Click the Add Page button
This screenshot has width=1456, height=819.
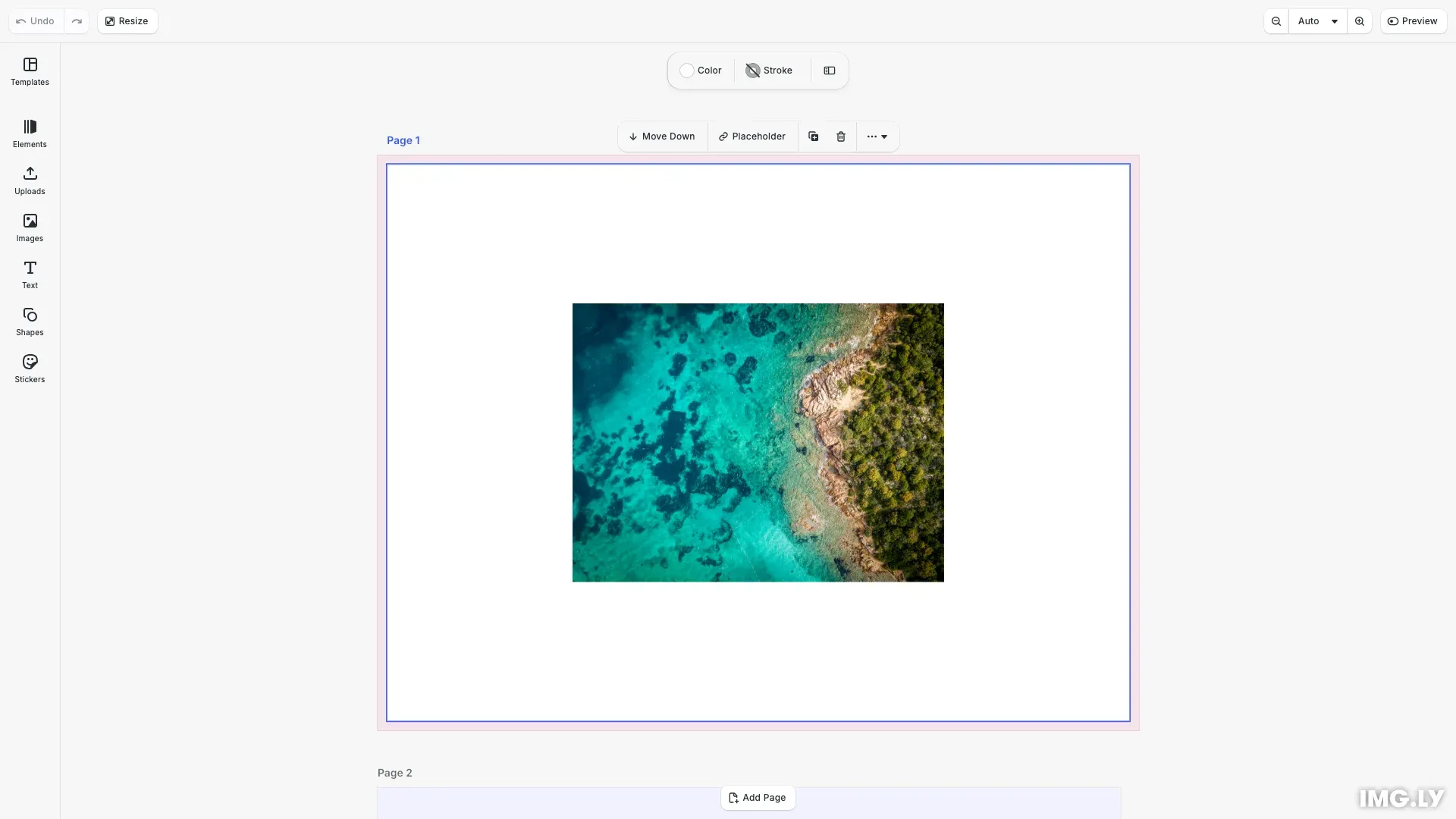coord(758,798)
